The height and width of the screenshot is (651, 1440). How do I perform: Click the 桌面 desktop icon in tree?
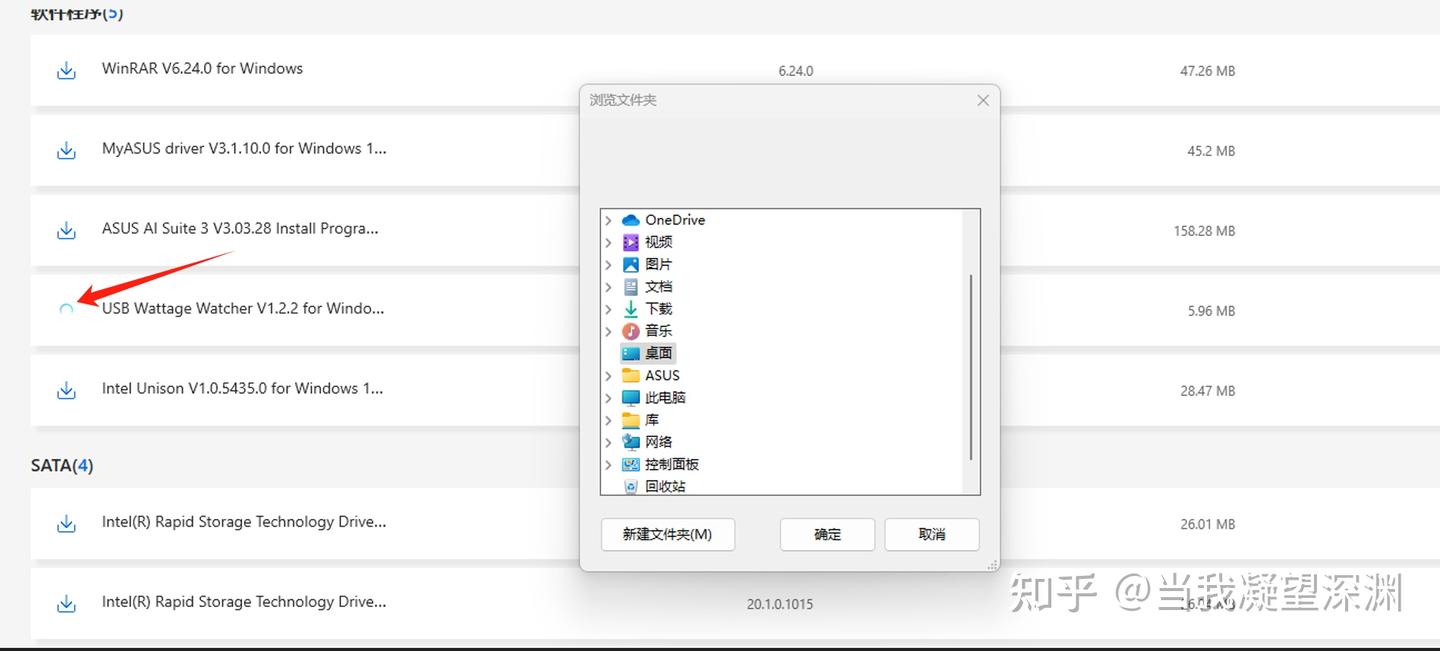(x=630, y=353)
